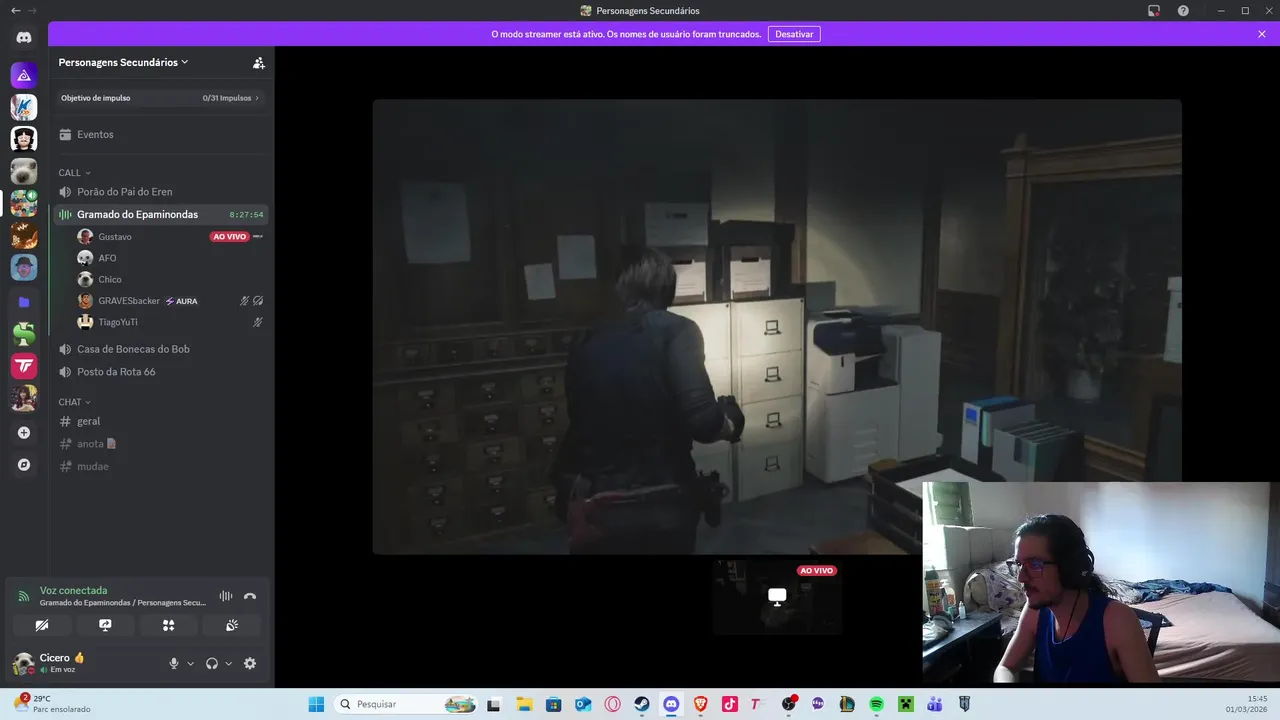Click Gustavo's AO VIVO live badge
This screenshot has height=720, width=1280.
click(x=229, y=237)
